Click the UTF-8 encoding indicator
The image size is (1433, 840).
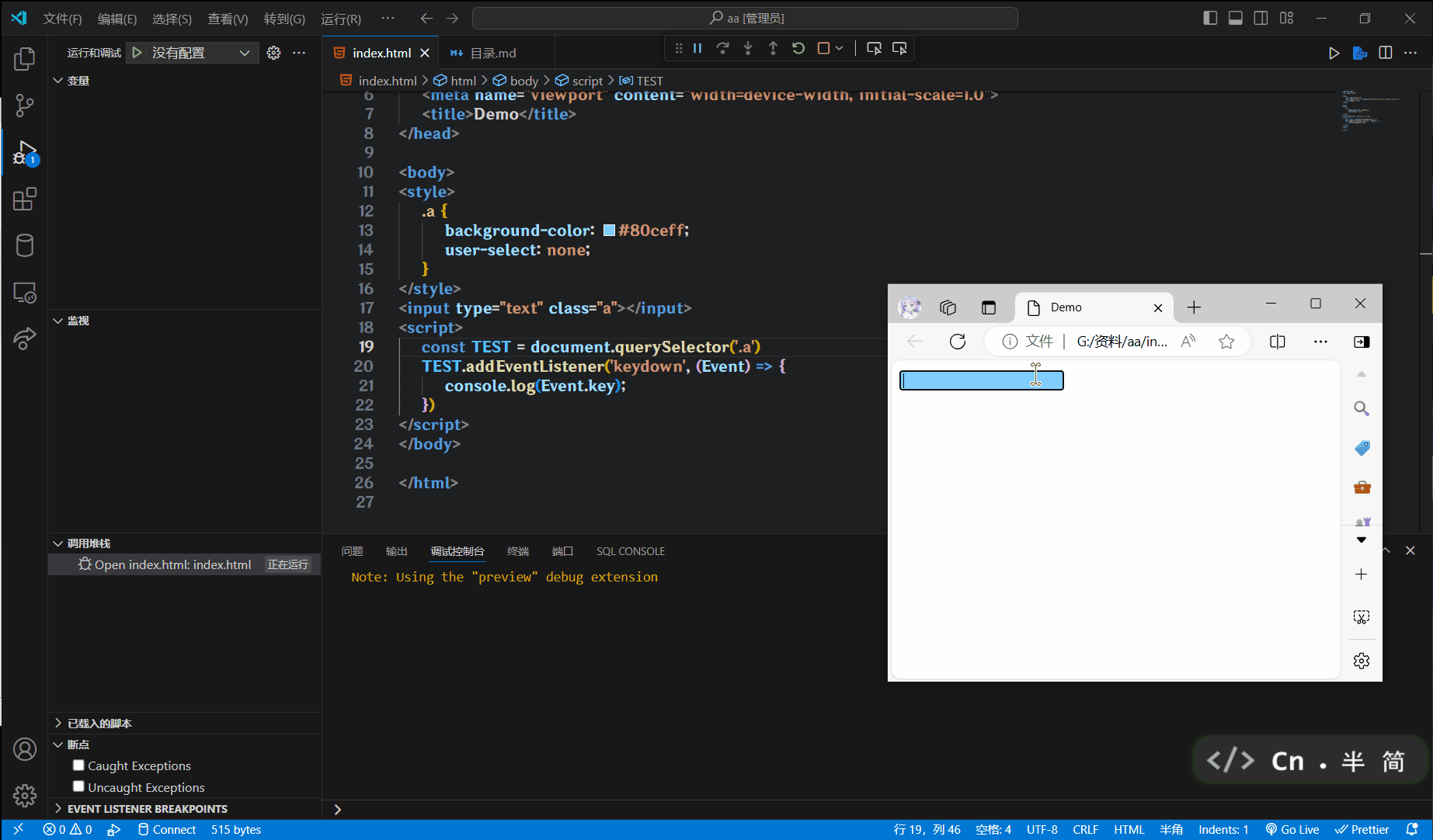(1042, 829)
